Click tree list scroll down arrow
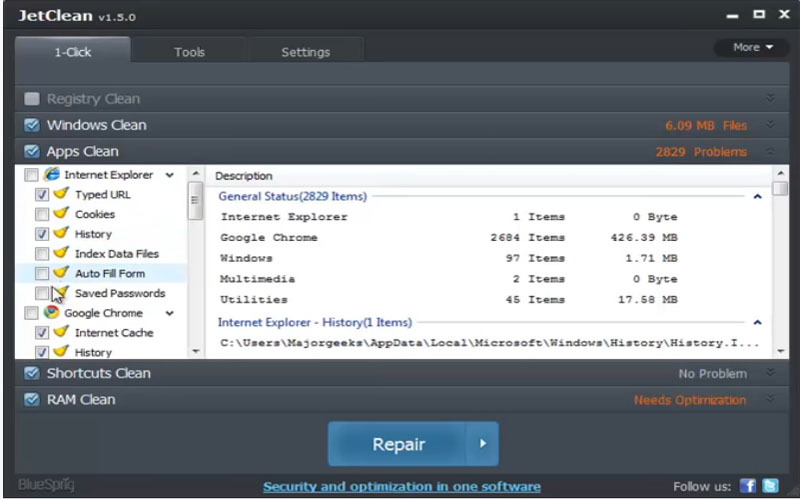Viewport: 800px width, 500px height. (x=195, y=351)
